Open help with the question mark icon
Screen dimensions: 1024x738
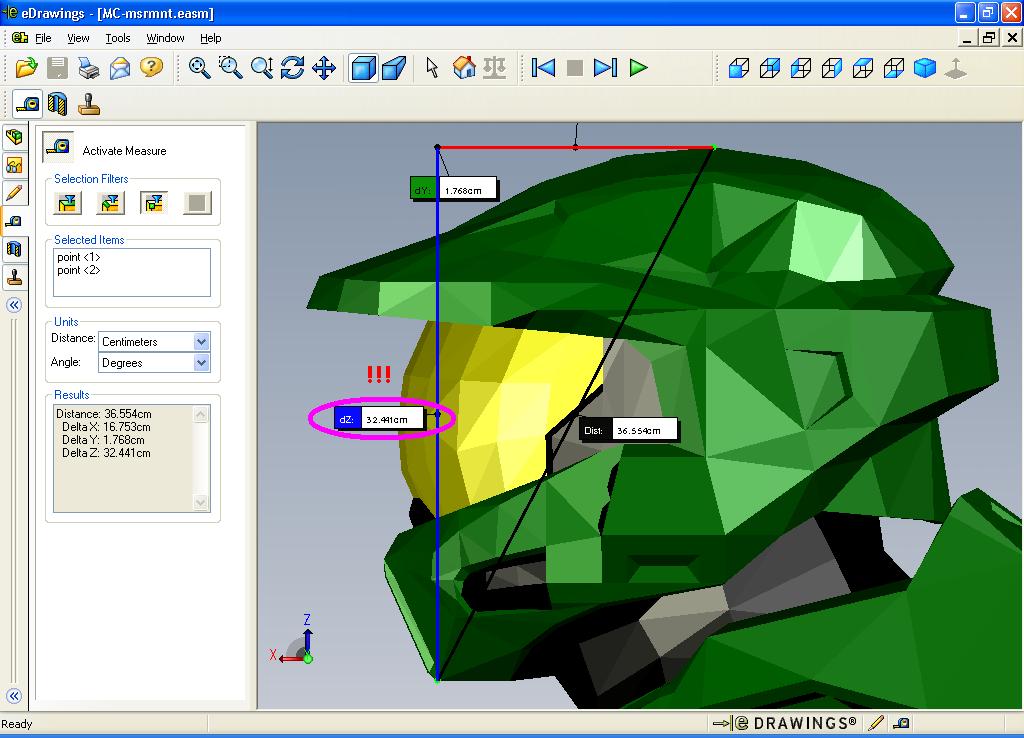point(152,67)
